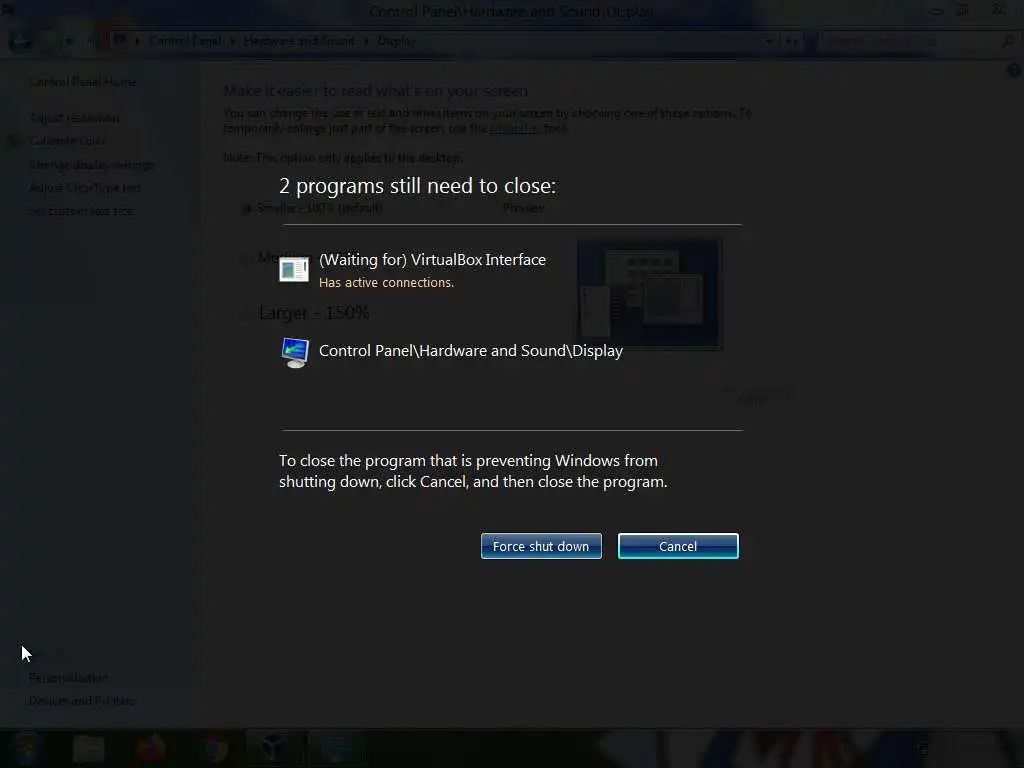The height and width of the screenshot is (768, 1024).
Task: Open Windows Explorer folder on taskbar
Action: pyautogui.click(x=89, y=749)
